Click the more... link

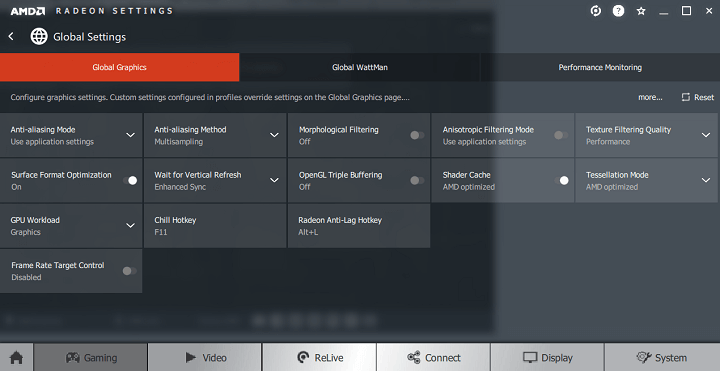pyautogui.click(x=650, y=97)
